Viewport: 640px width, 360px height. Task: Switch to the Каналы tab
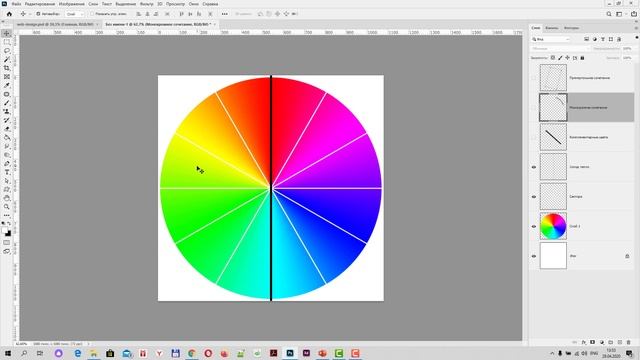click(x=551, y=28)
